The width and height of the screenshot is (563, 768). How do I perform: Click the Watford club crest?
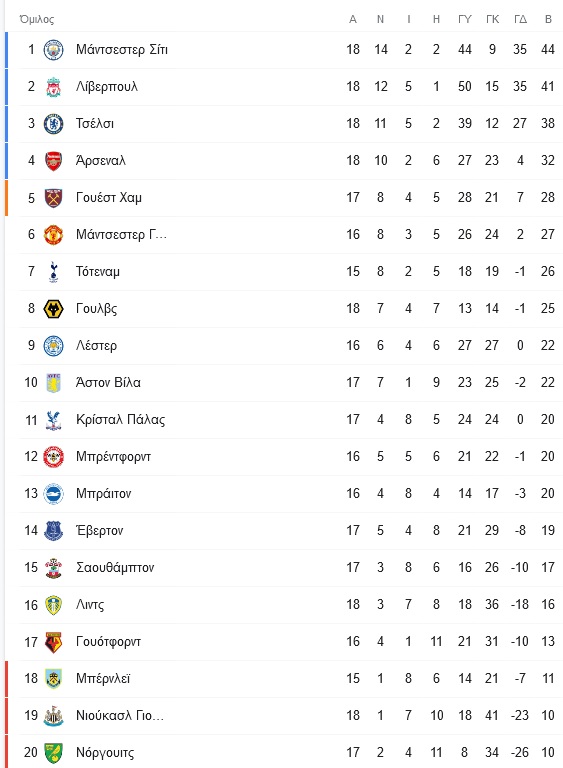[x=53, y=642]
